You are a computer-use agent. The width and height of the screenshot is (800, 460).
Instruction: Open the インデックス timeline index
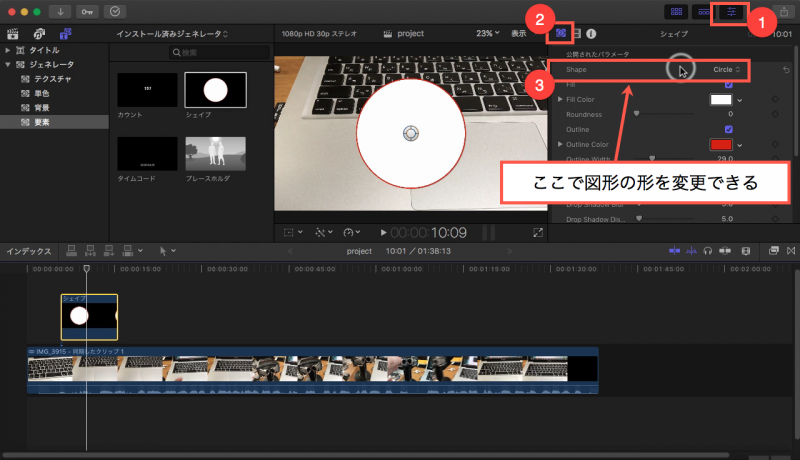pyautogui.click(x=29, y=251)
